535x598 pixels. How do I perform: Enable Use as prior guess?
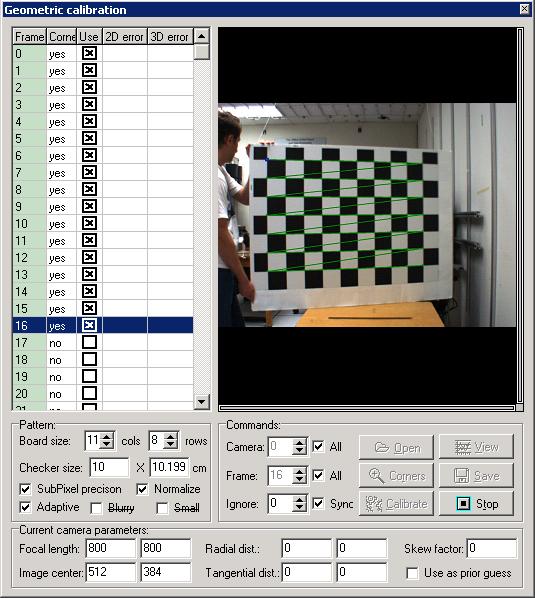(412, 573)
